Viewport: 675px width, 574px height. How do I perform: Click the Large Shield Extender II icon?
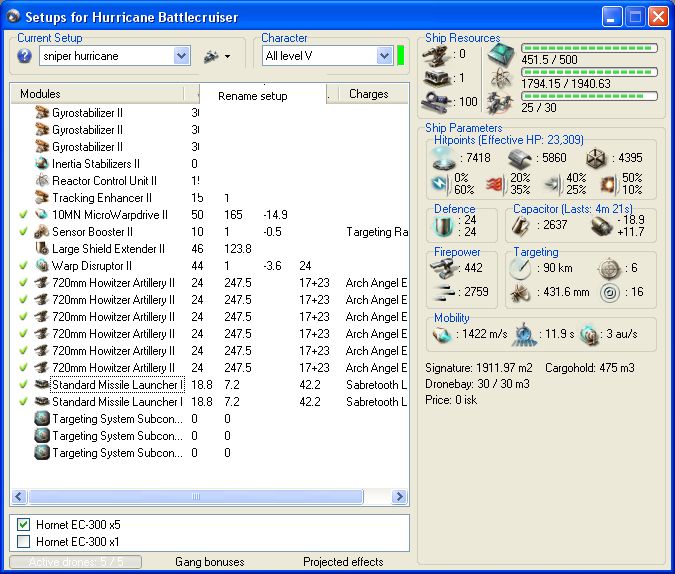pos(42,249)
